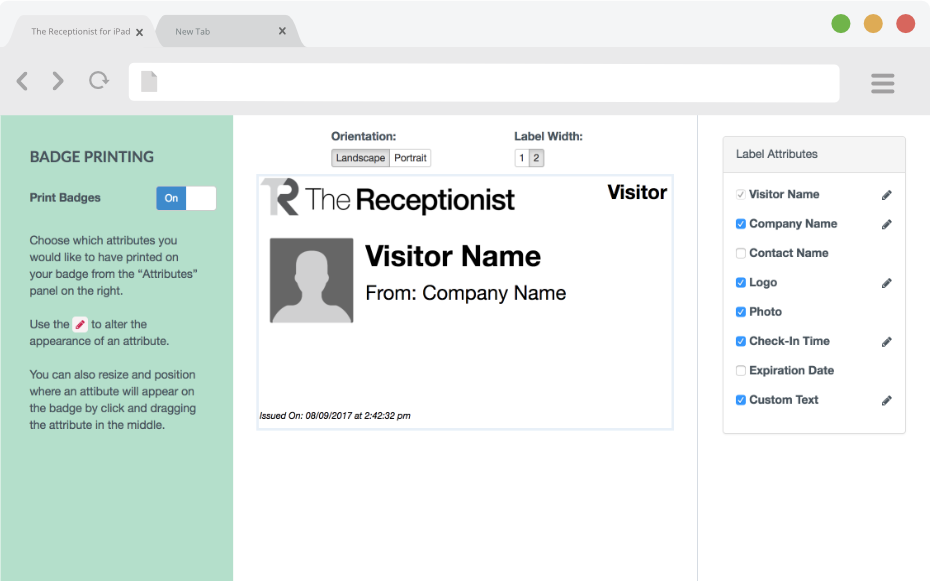Uncheck the Custom Text checkbox
The height and width of the screenshot is (581, 930).
click(x=741, y=400)
